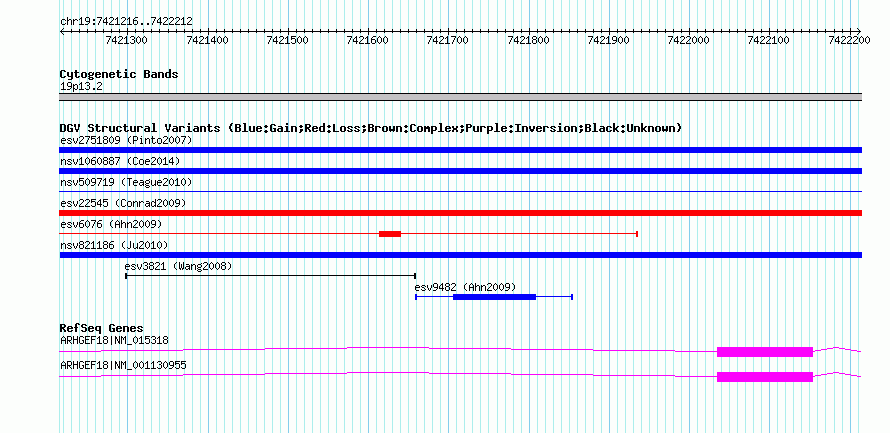
Task: Click the ARHGEF18 NM_015318 magenta exon block
Action: (765, 352)
